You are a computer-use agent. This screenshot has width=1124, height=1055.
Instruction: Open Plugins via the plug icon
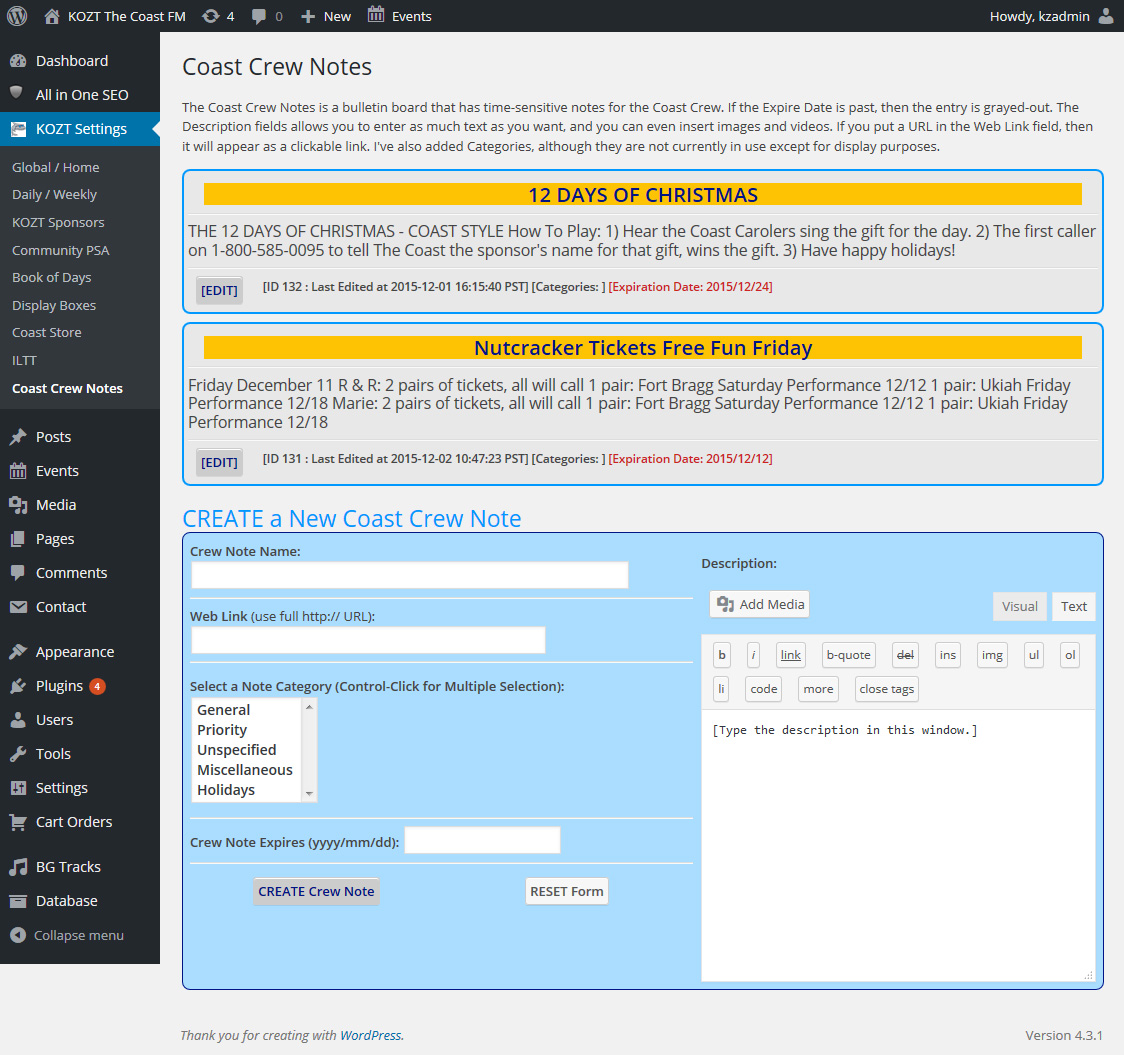point(18,686)
